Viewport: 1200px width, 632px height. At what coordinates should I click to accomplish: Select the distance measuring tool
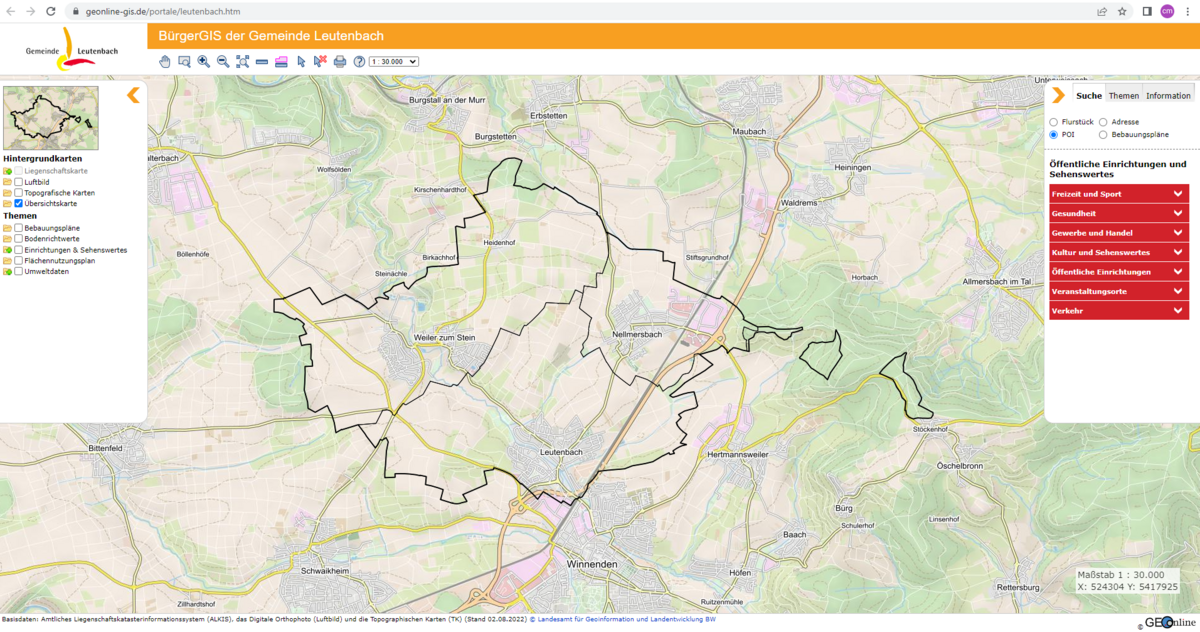click(262, 61)
